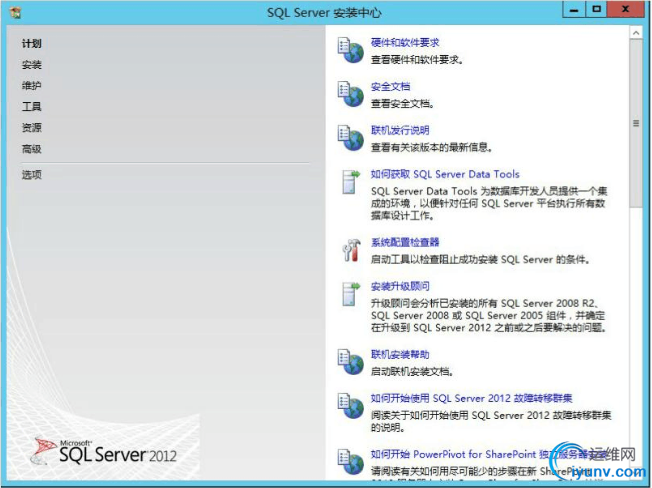Image resolution: width=652 pixels, height=488 pixels.
Task: Select the 高级 category
Action: (x=32, y=149)
